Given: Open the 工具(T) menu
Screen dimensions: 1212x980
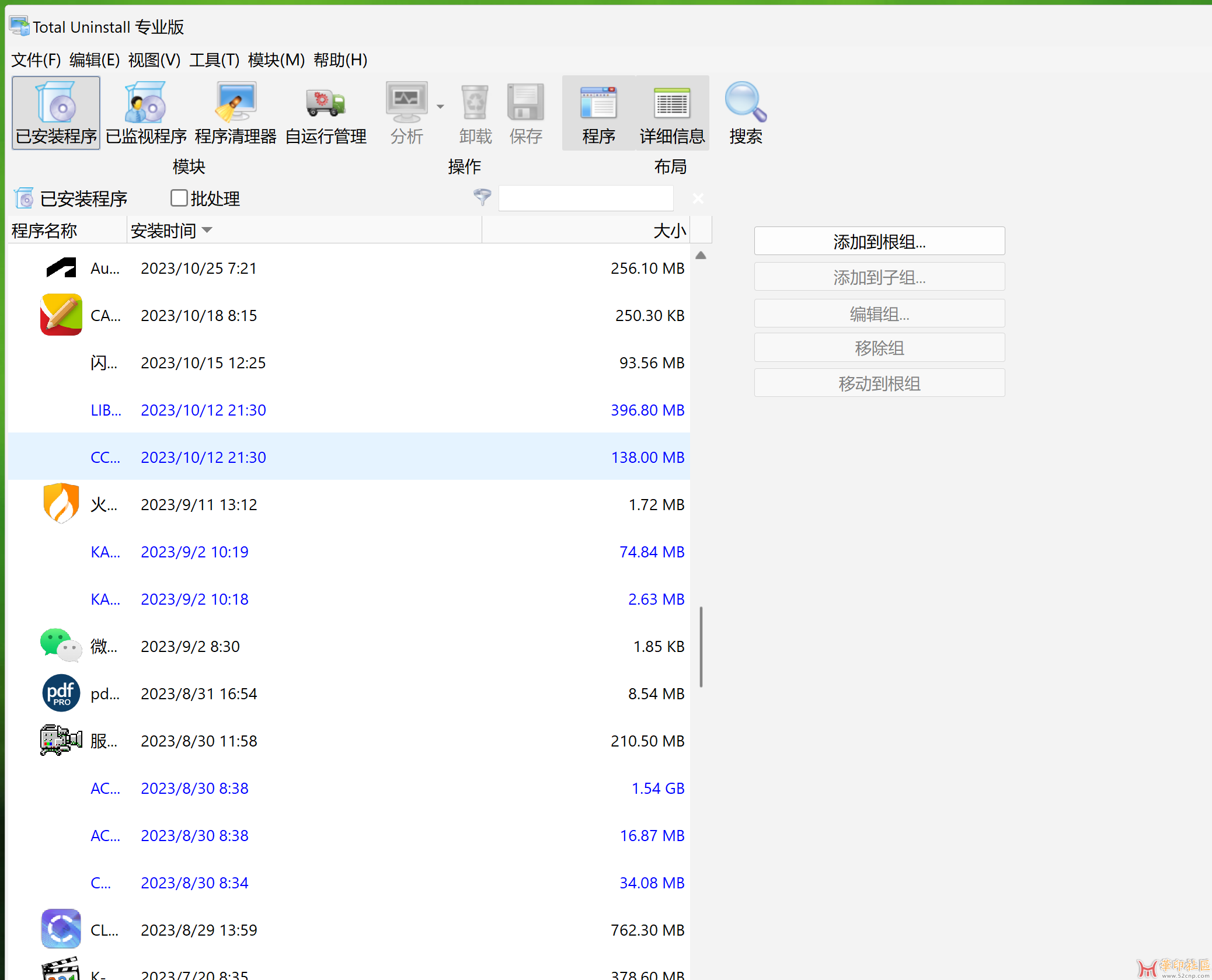Looking at the screenshot, I should coord(214,60).
